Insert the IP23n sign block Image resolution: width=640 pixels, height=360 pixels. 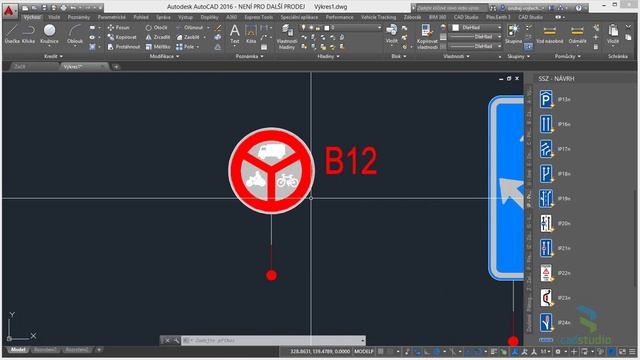coord(546,298)
